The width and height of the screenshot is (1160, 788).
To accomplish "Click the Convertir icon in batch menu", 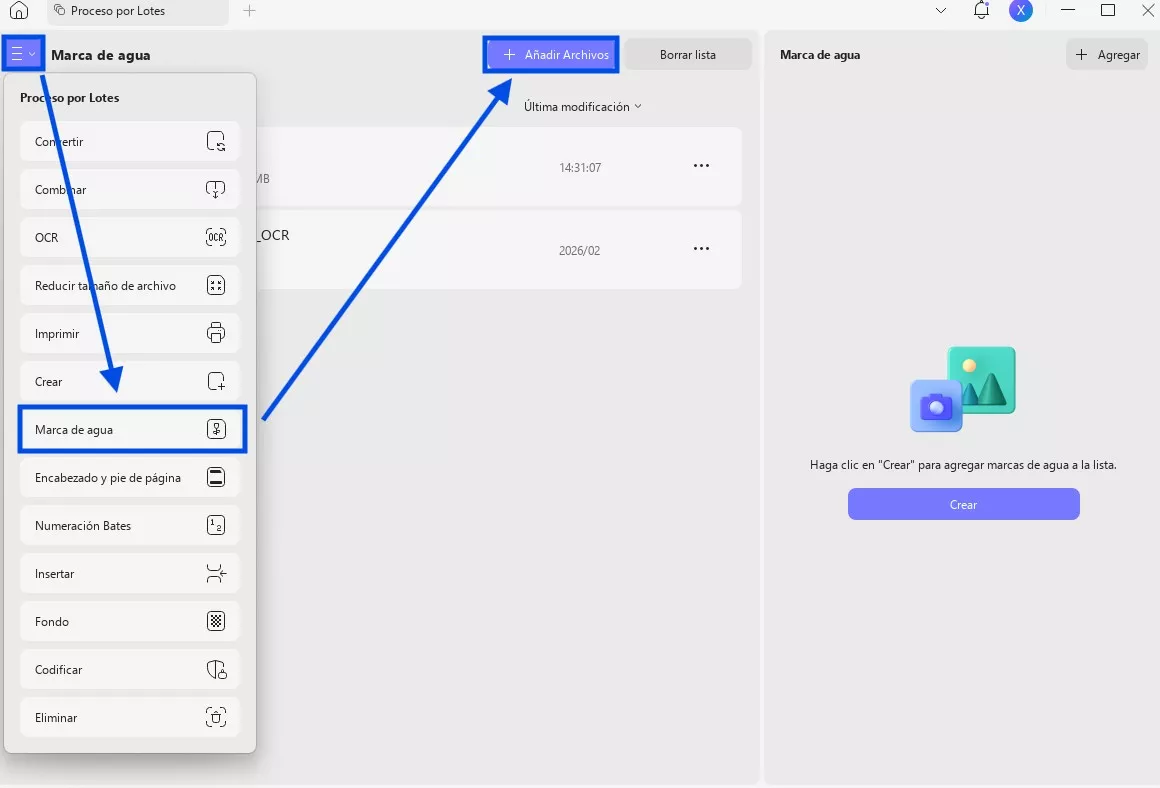I will (215, 141).
